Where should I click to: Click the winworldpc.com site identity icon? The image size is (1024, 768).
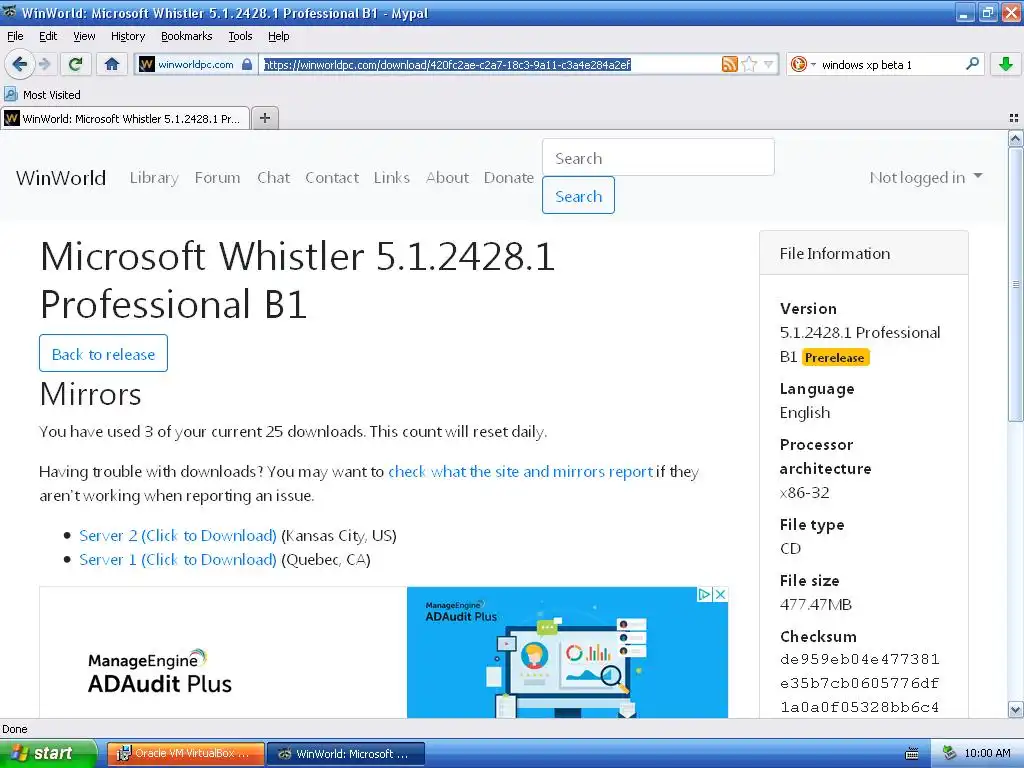tap(147, 64)
